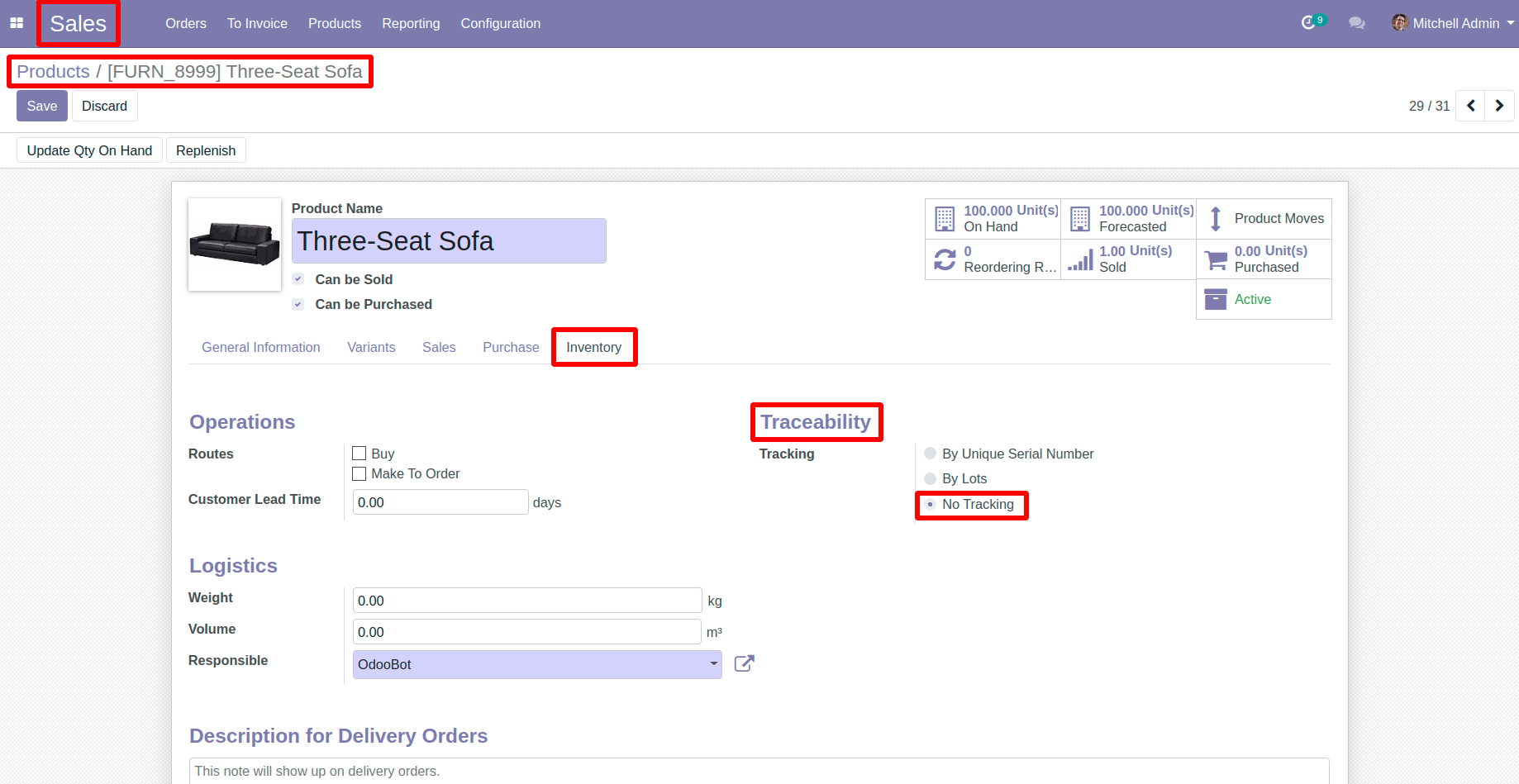Toggle Can be Purchased checkbox
The width and height of the screenshot is (1519, 784).
(x=298, y=304)
